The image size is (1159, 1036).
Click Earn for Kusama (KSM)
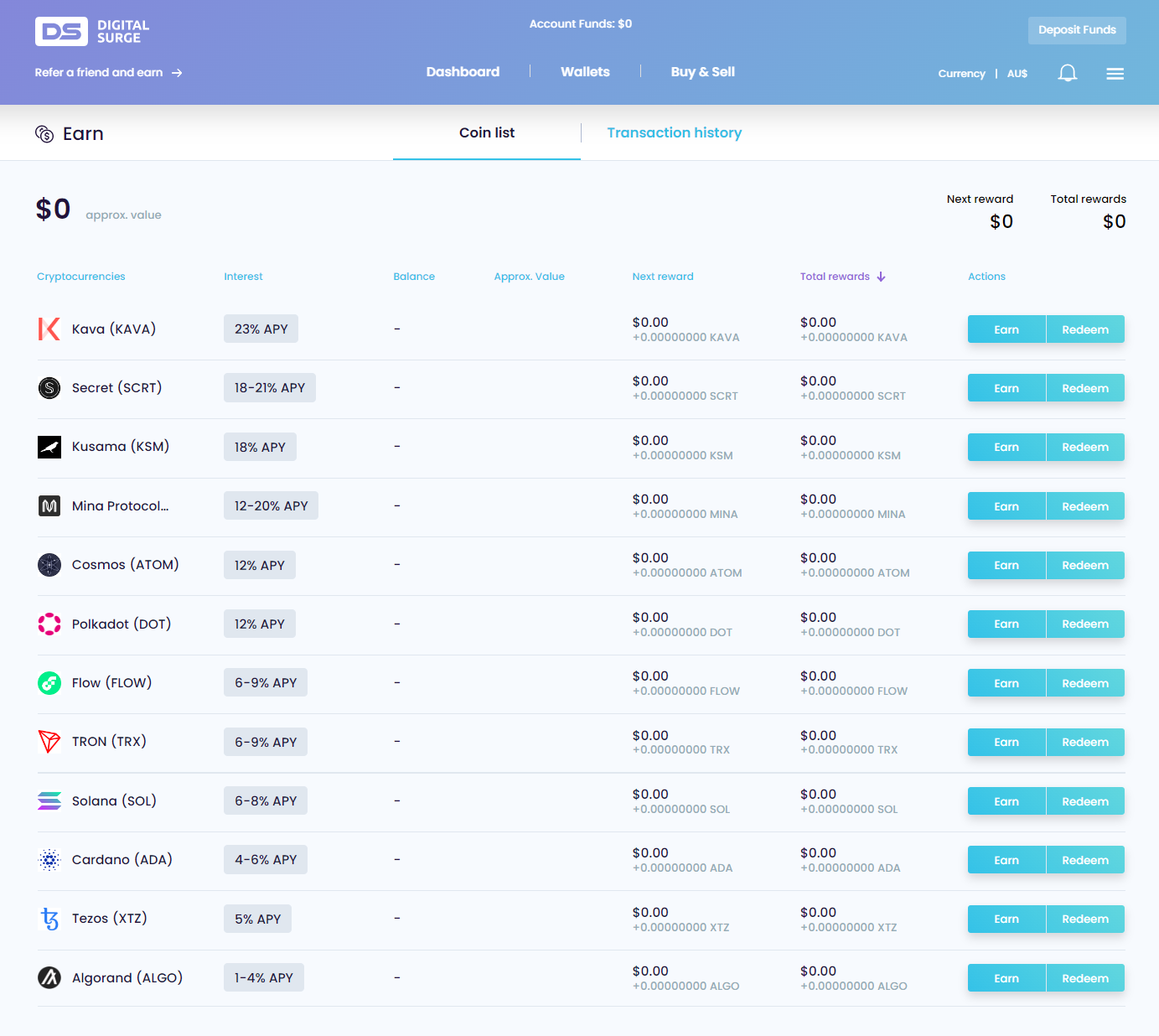[x=1006, y=447]
